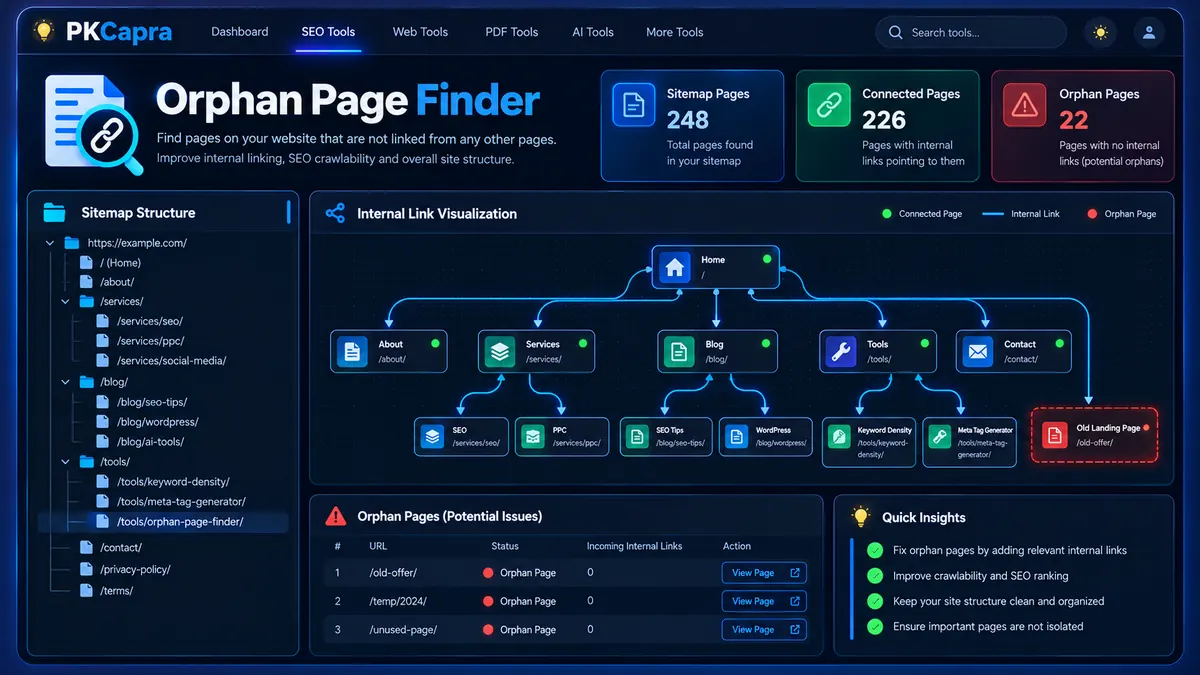Click the PKCapra lightbulb logo icon
1200x675 pixels.
[x=43, y=31]
